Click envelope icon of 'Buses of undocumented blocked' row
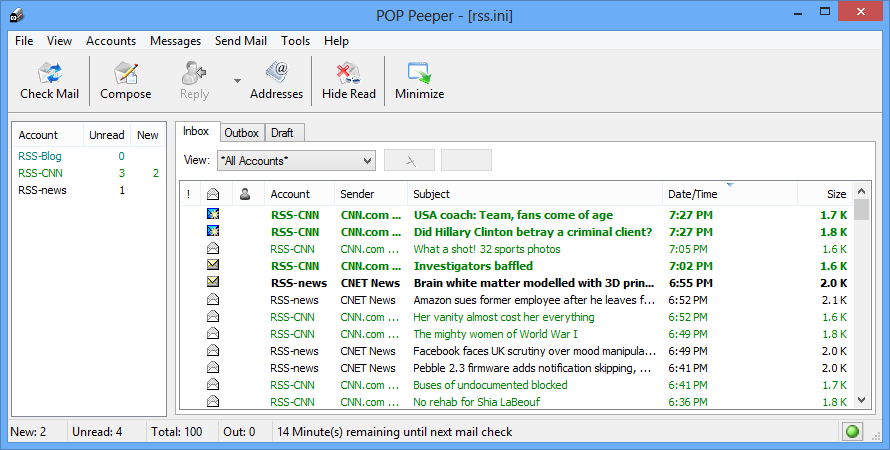890x450 pixels. 213,385
